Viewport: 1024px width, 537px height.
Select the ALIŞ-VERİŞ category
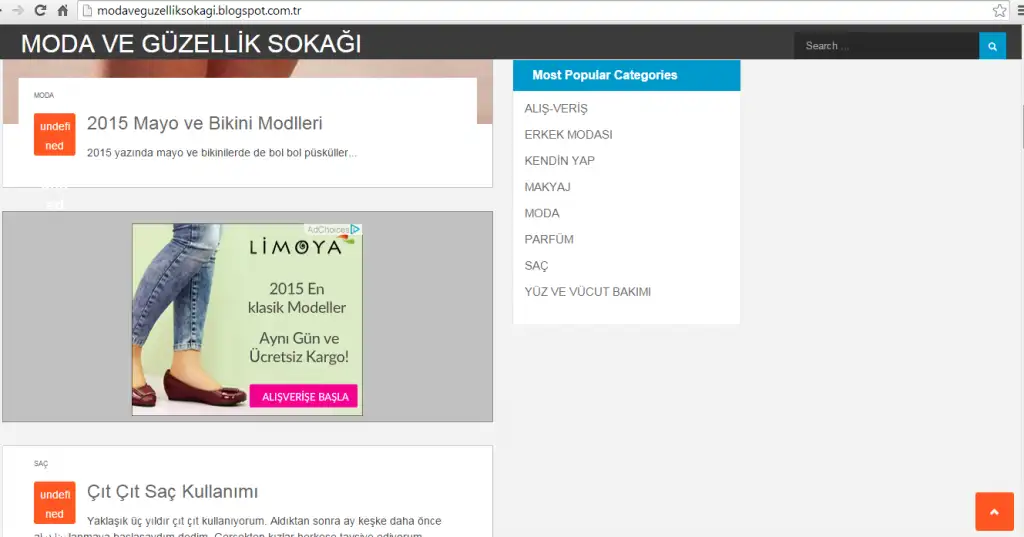coord(556,108)
